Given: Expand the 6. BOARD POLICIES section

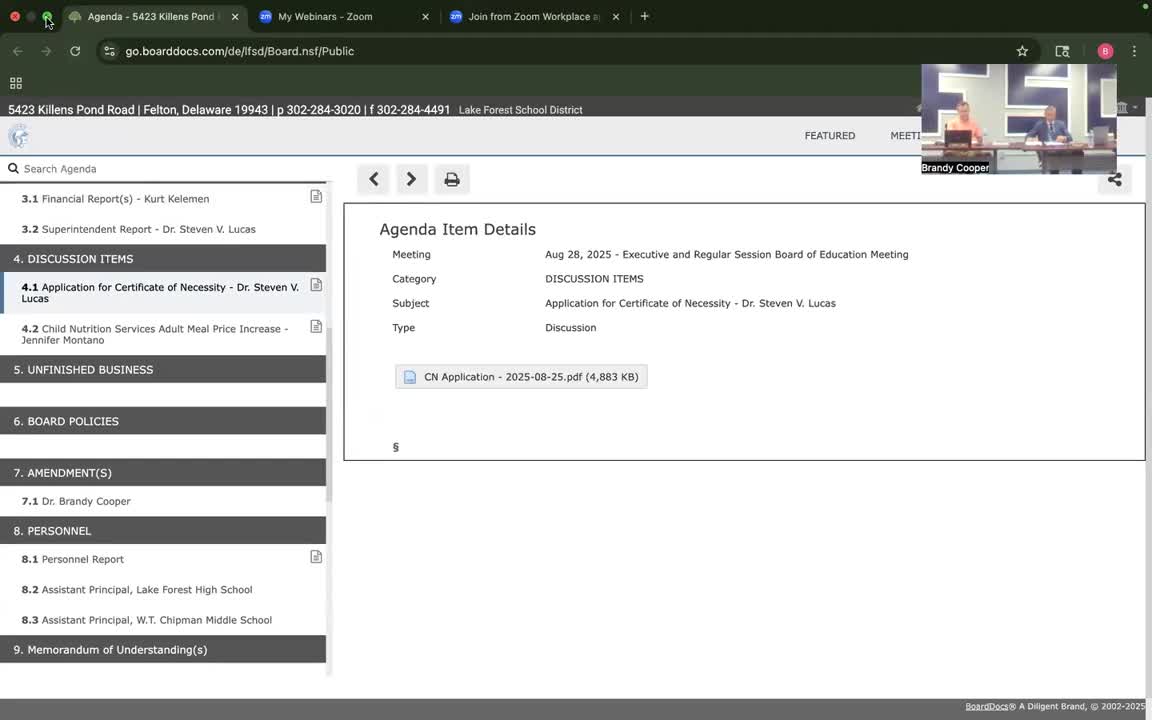Looking at the screenshot, I should click(x=163, y=421).
